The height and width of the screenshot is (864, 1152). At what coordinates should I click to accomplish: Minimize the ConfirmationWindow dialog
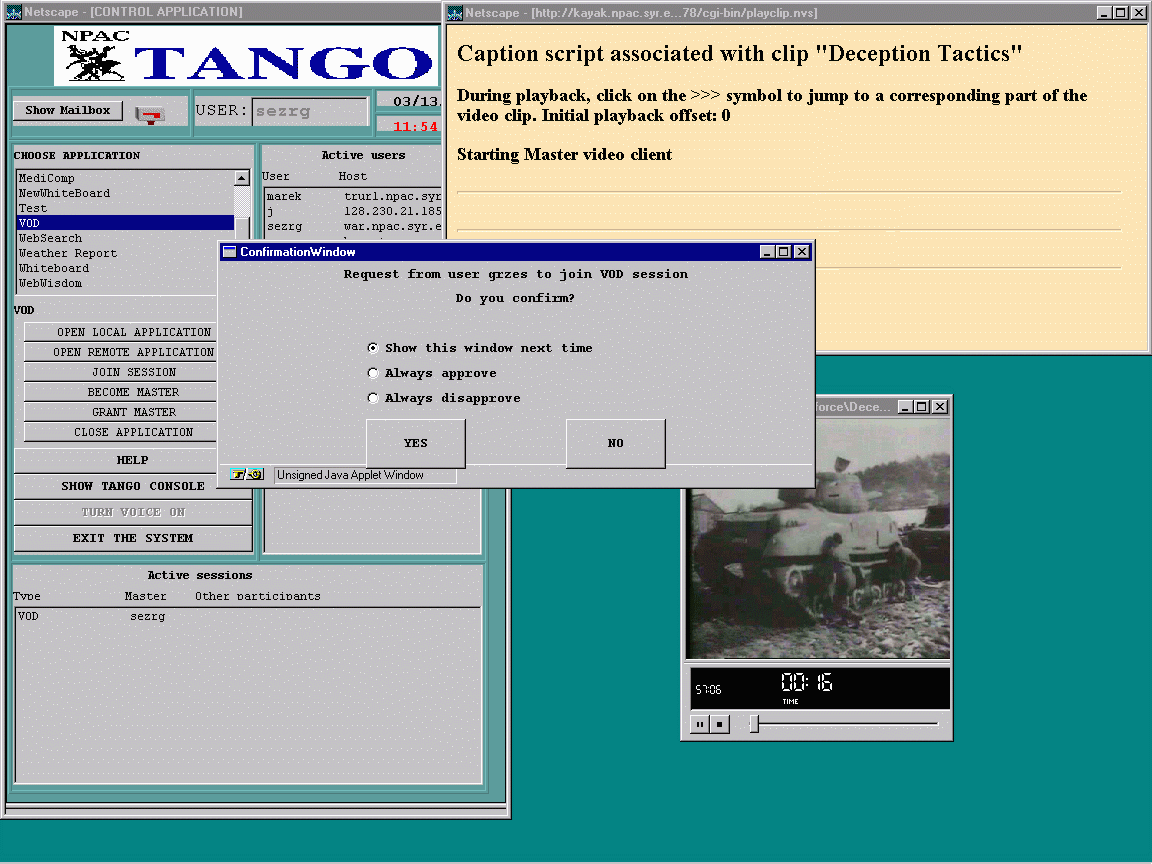(x=767, y=252)
